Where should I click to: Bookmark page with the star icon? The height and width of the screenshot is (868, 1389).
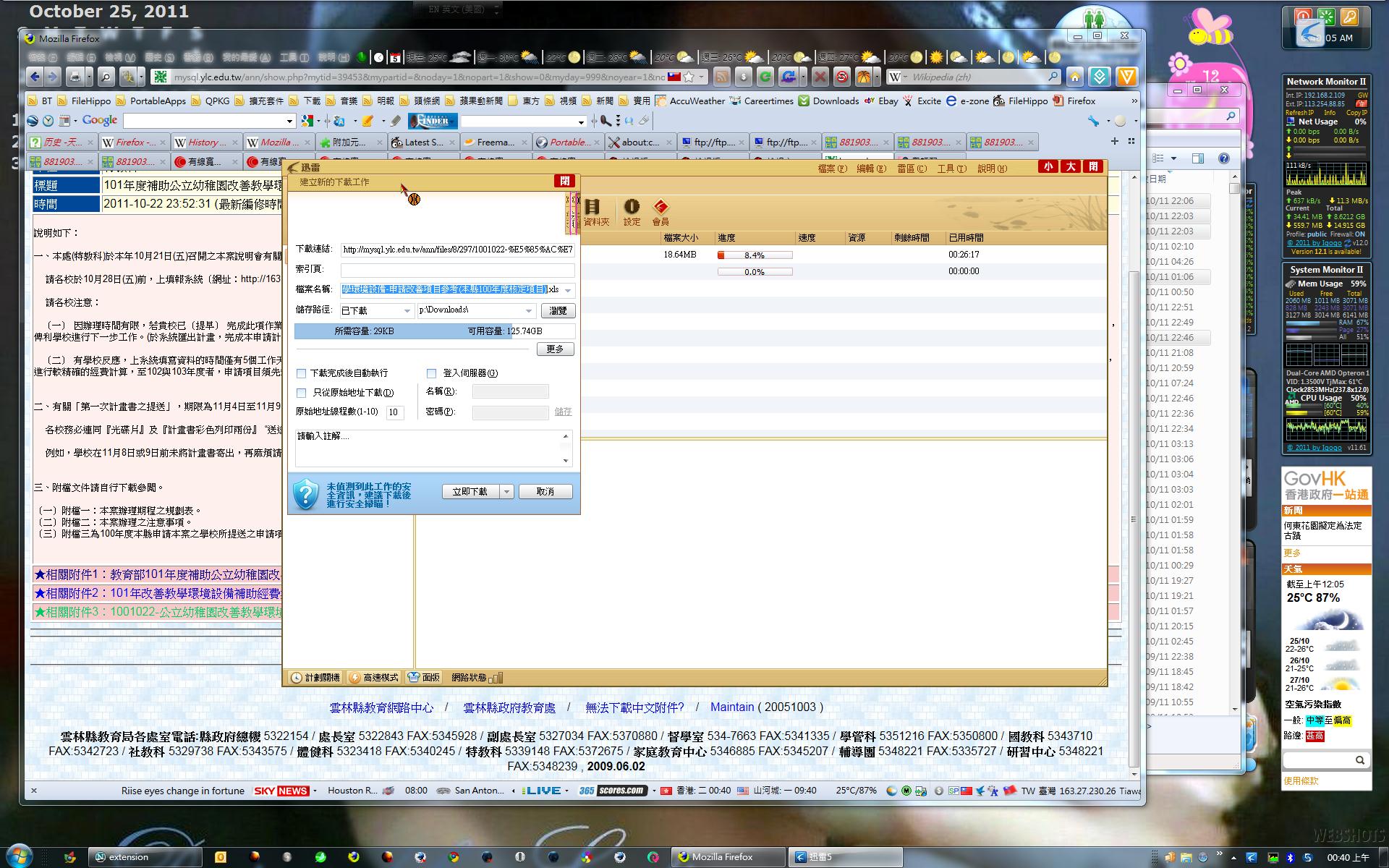689,77
